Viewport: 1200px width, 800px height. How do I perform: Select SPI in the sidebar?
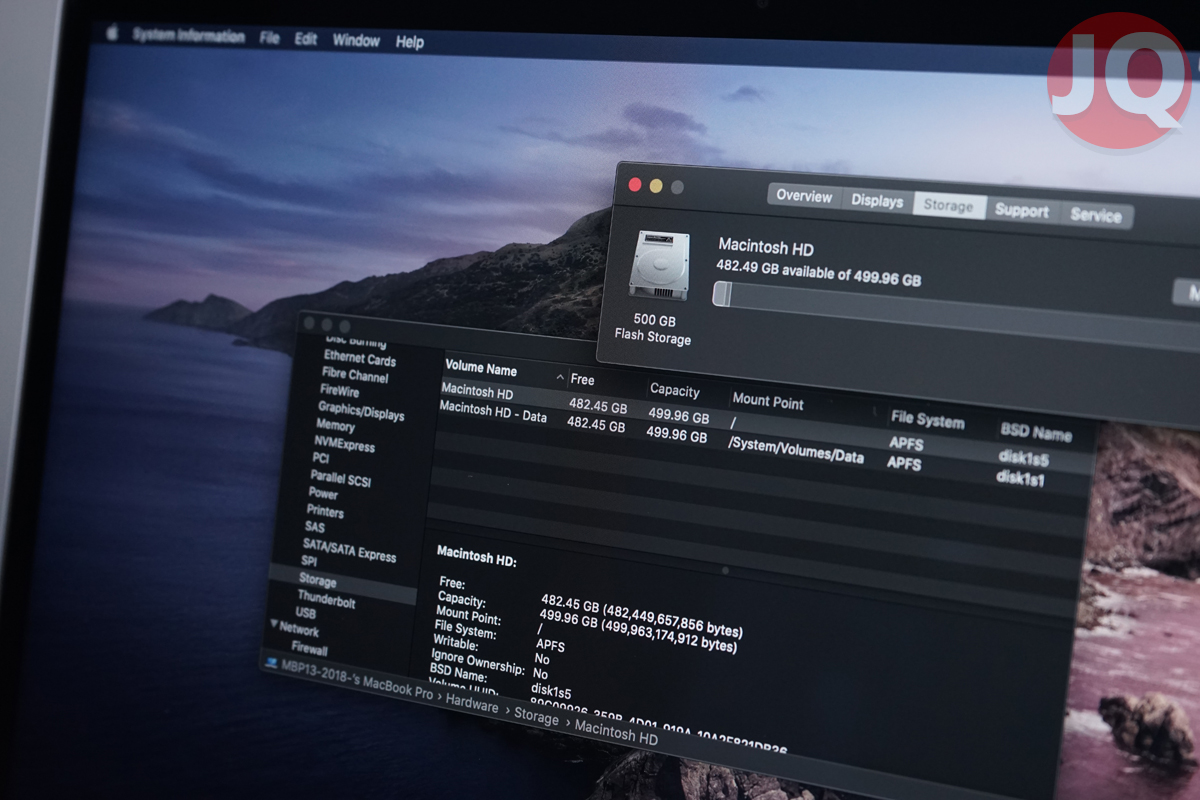(310, 562)
